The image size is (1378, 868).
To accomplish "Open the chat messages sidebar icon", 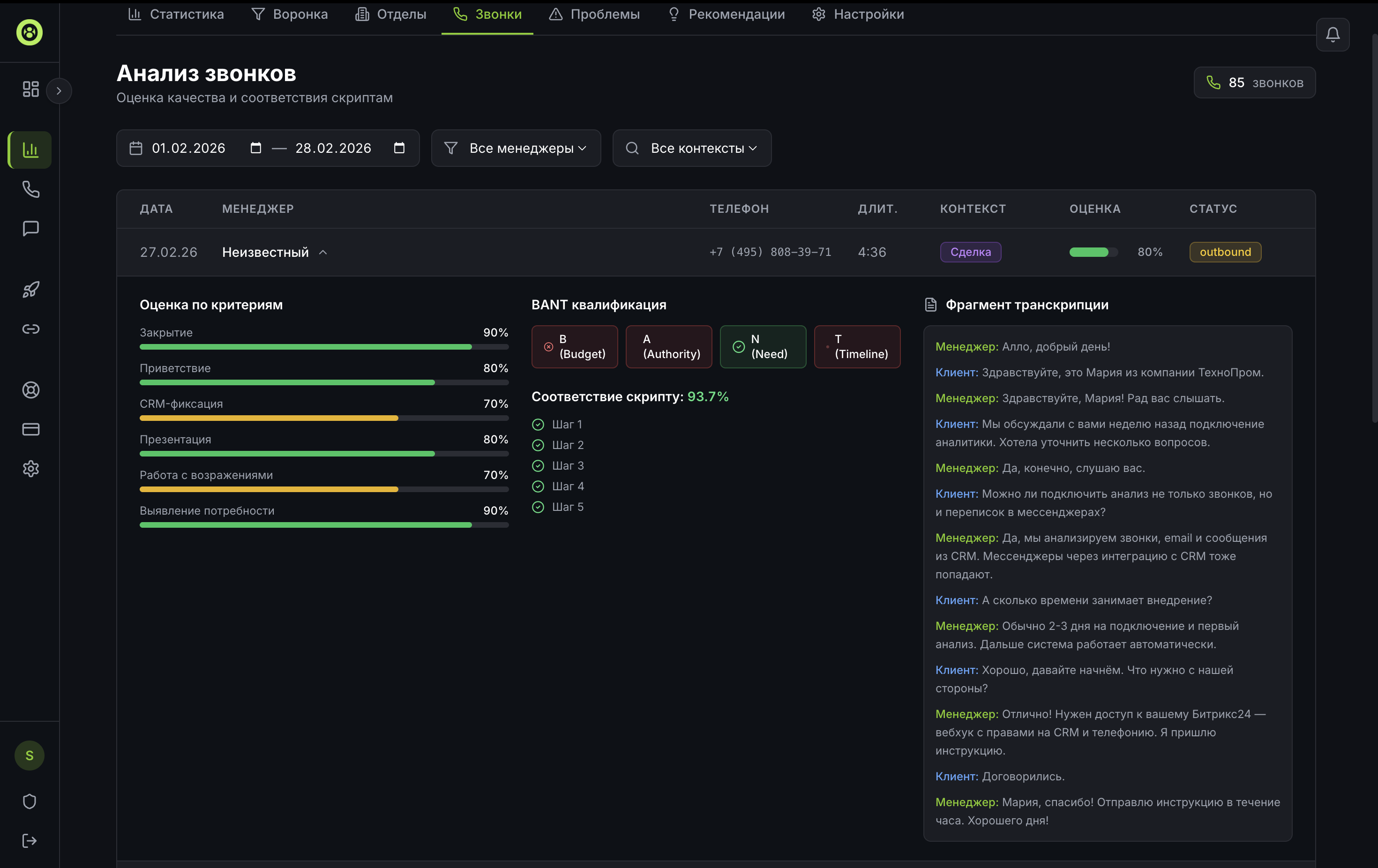I will (30, 229).
